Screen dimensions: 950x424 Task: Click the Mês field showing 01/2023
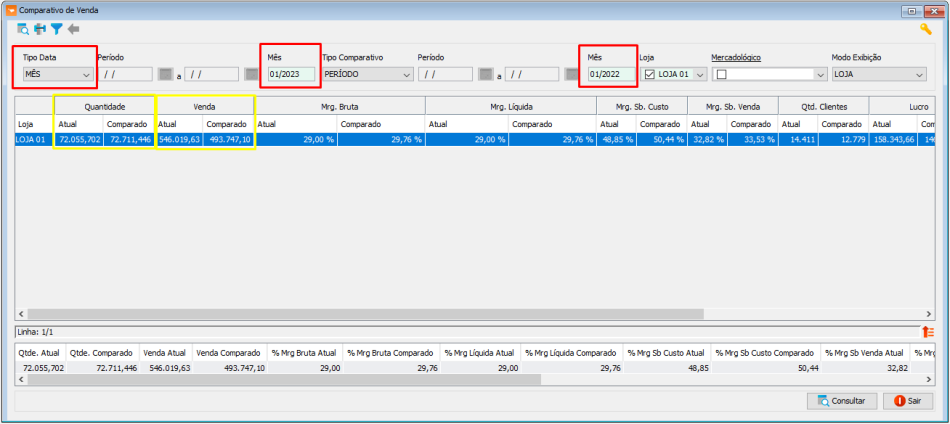[x=291, y=74]
